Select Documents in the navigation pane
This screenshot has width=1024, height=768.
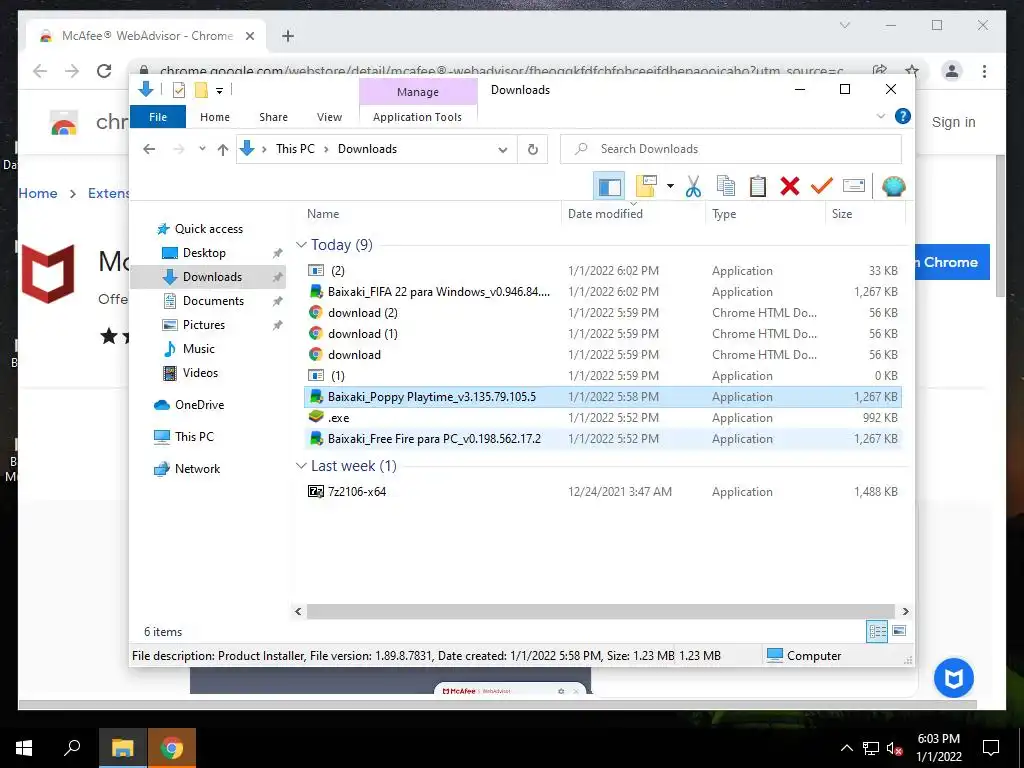(x=213, y=300)
